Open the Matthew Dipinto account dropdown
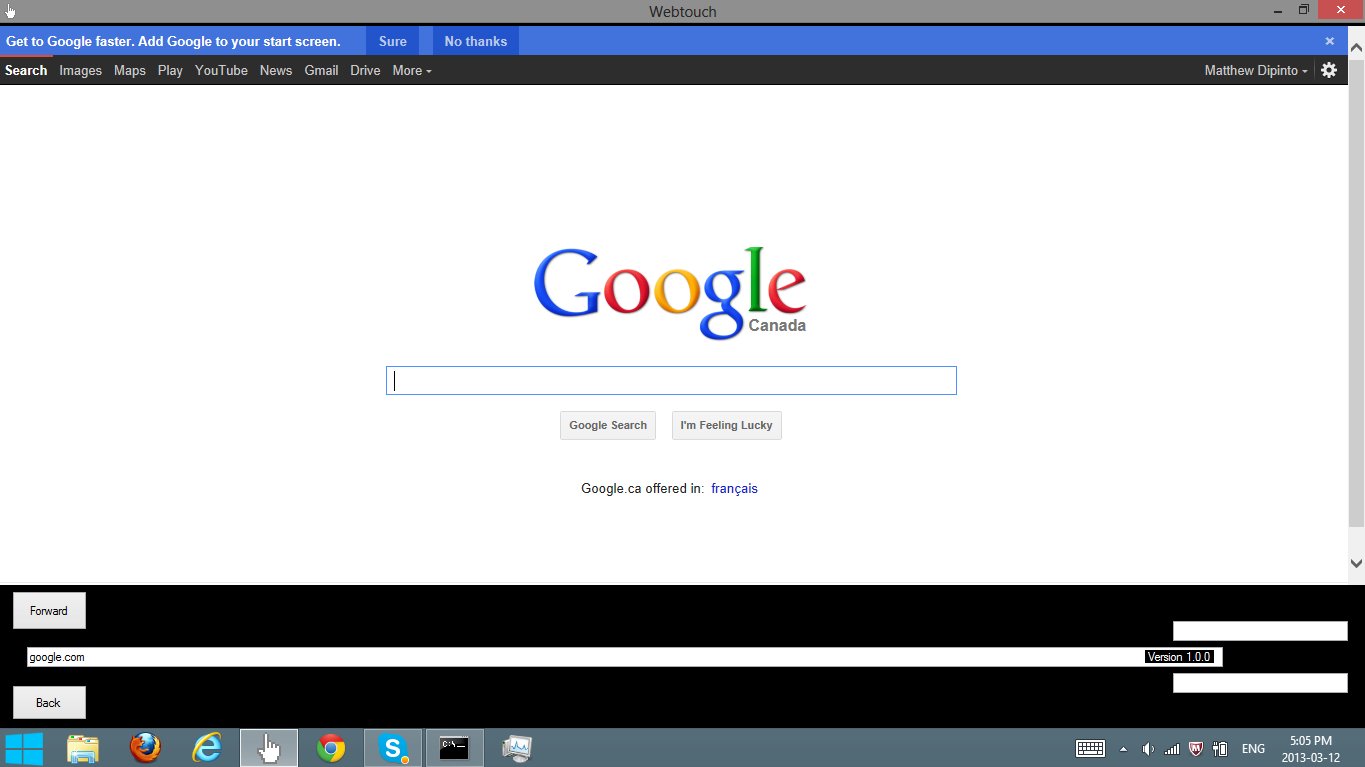 [1256, 70]
